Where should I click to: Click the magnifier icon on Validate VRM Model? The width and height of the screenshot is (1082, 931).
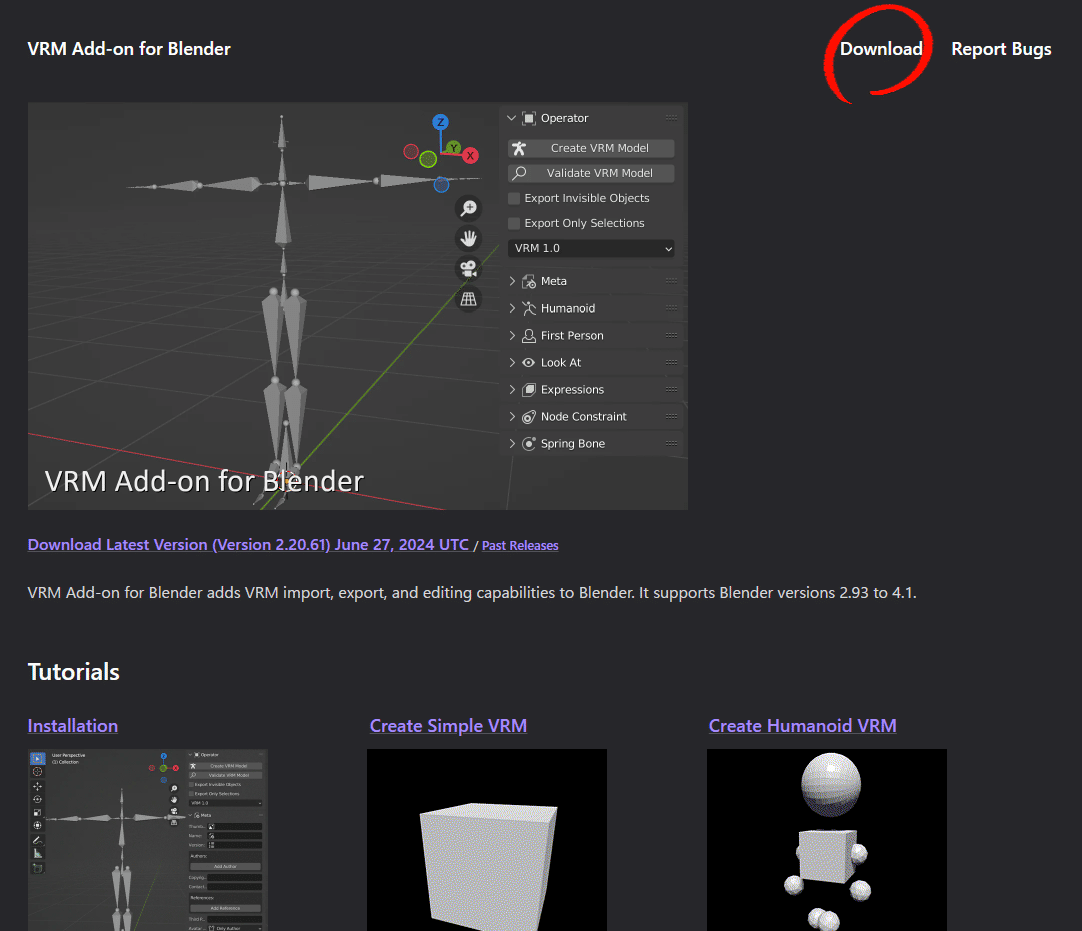point(520,173)
